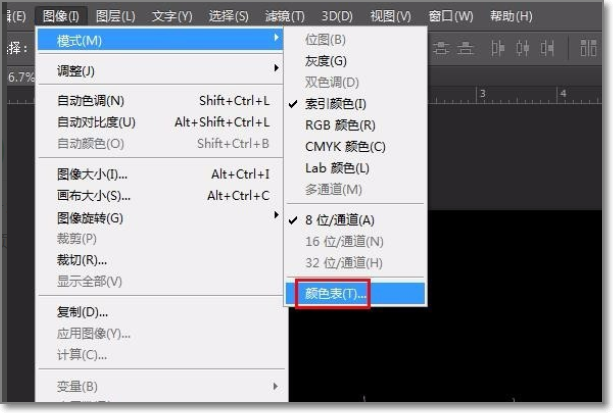Open the 3D(D) menu
Viewport: 613px width, 413px height.
click(337, 16)
